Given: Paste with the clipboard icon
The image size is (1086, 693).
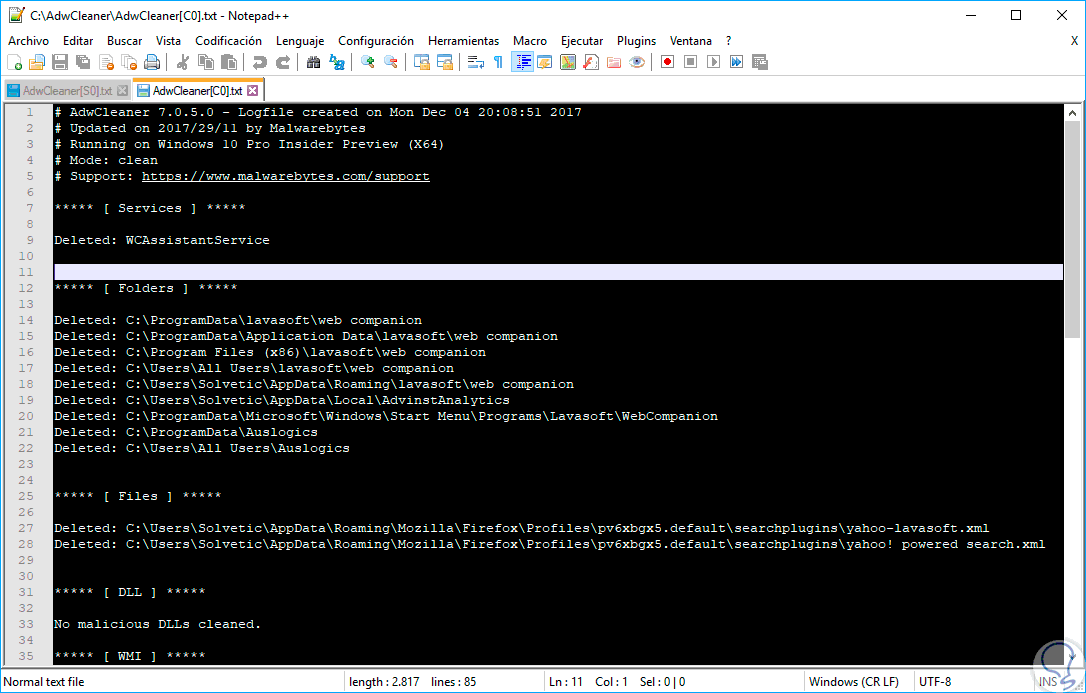Looking at the screenshot, I should [x=229, y=62].
